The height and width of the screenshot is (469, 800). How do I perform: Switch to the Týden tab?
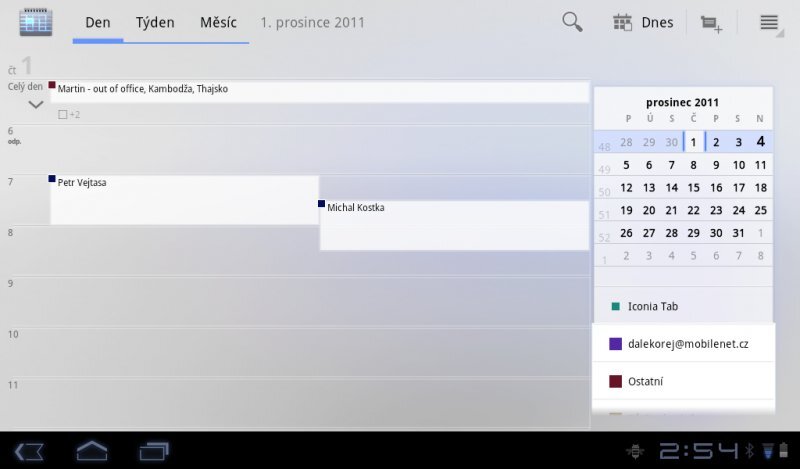[155, 23]
